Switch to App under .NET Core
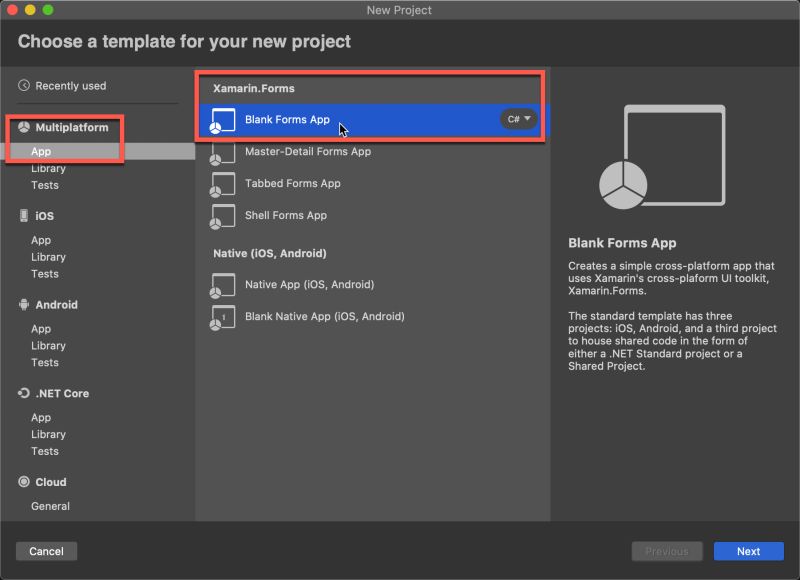Viewport: 800px width, 580px height. click(x=43, y=417)
